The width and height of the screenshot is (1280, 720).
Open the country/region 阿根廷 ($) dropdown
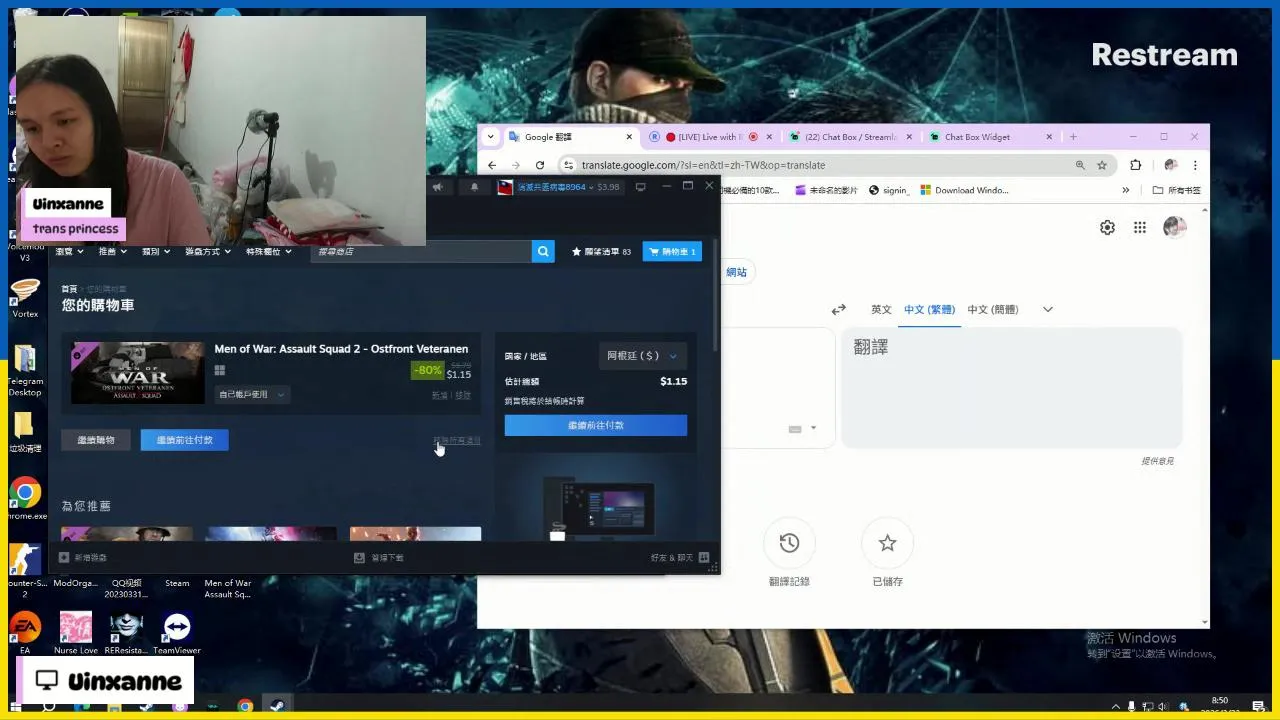642,356
